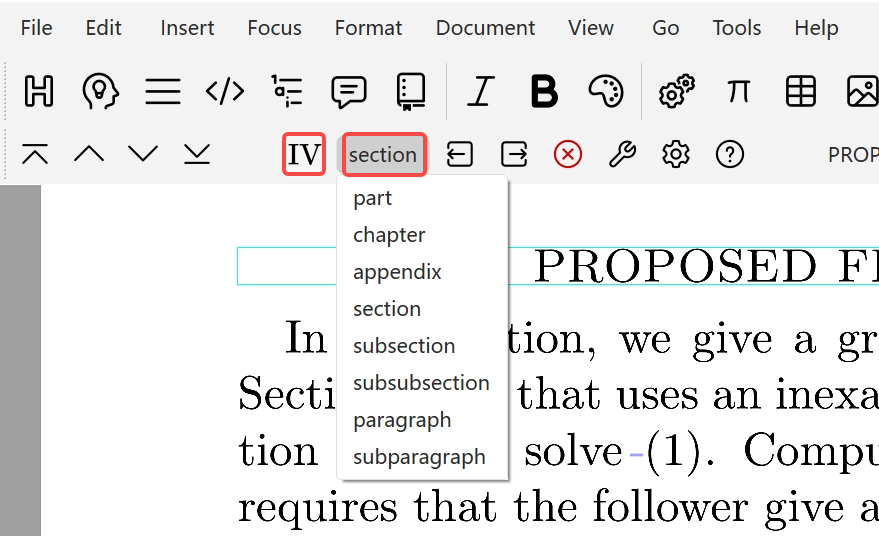
Task: Apply italic formatting
Action: pyautogui.click(x=481, y=91)
